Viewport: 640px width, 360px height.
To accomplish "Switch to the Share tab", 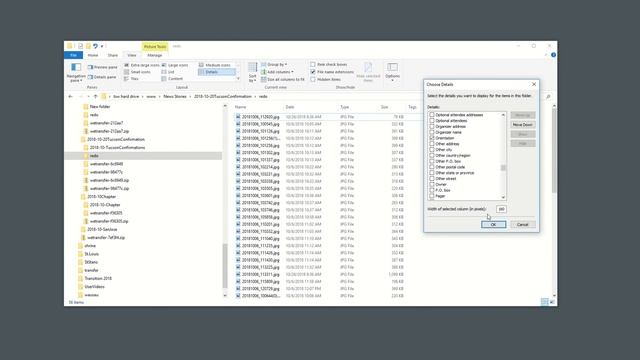I will (113, 55).
